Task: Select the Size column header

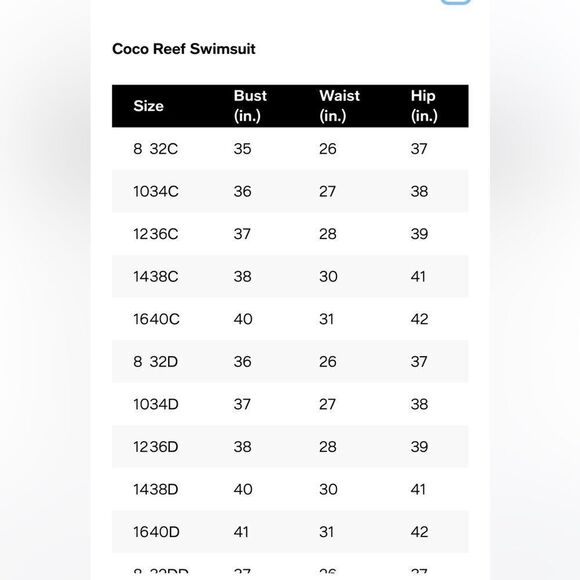Action: pos(148,106)
